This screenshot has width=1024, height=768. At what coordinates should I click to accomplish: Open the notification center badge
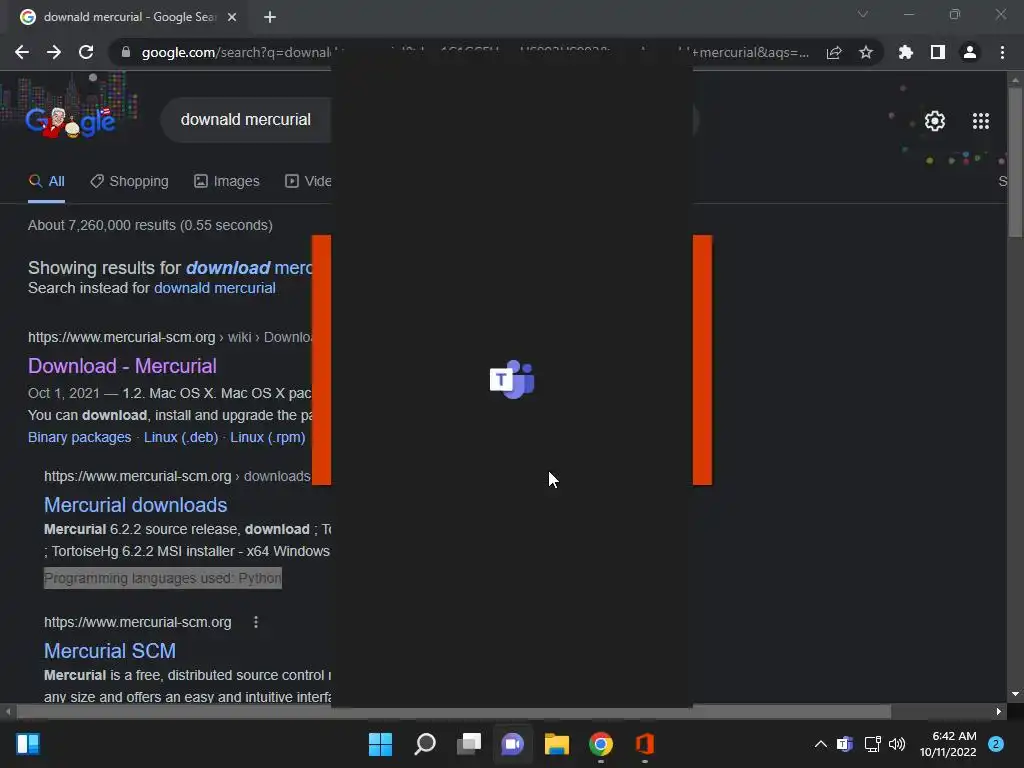996,744
